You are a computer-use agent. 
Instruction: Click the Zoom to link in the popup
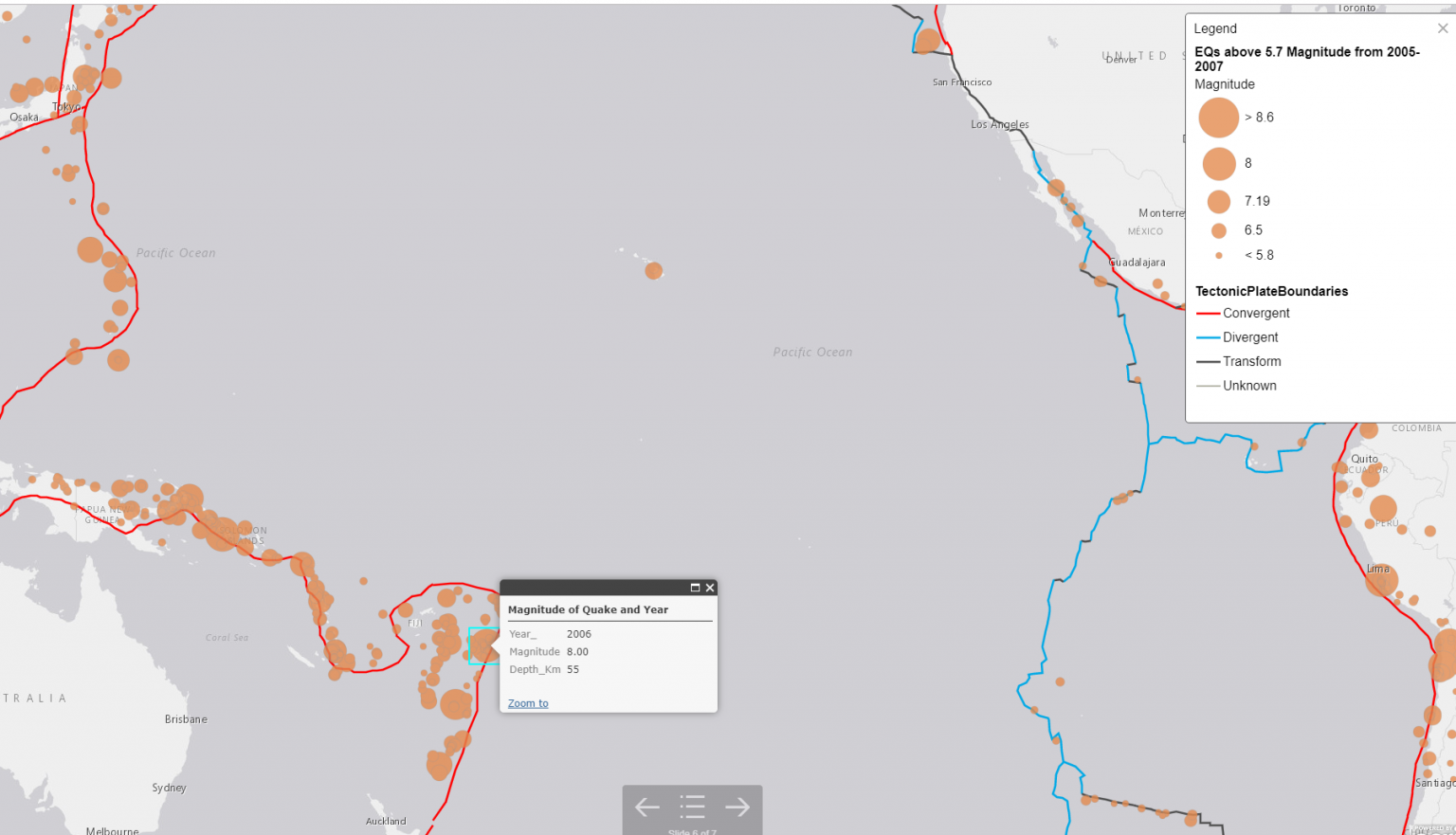pos(527,702)
